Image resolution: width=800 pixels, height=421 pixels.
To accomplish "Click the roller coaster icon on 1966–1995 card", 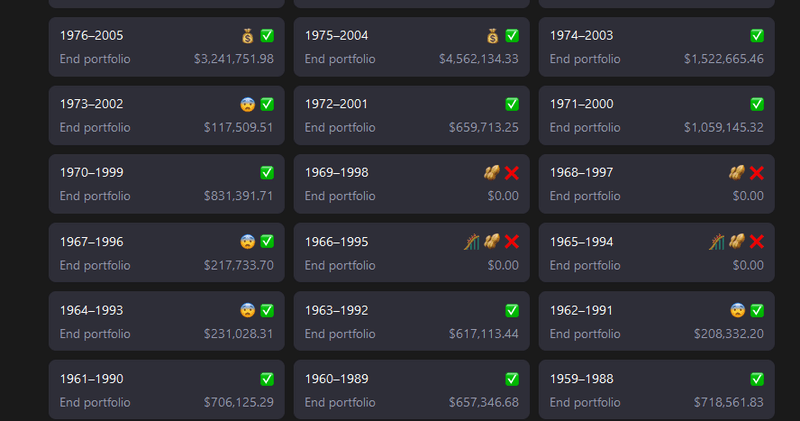I will tap(472, 241).
